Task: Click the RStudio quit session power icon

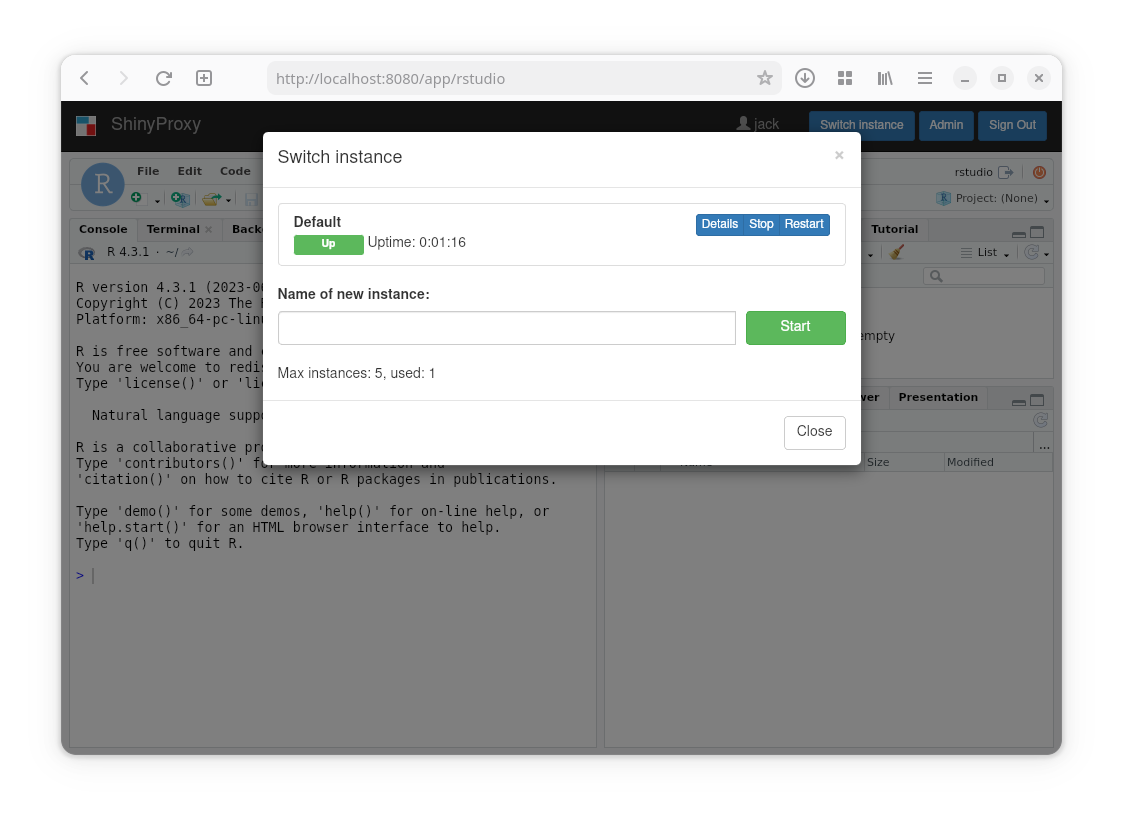Action: pyautogui.click(x=1039, y=172)
